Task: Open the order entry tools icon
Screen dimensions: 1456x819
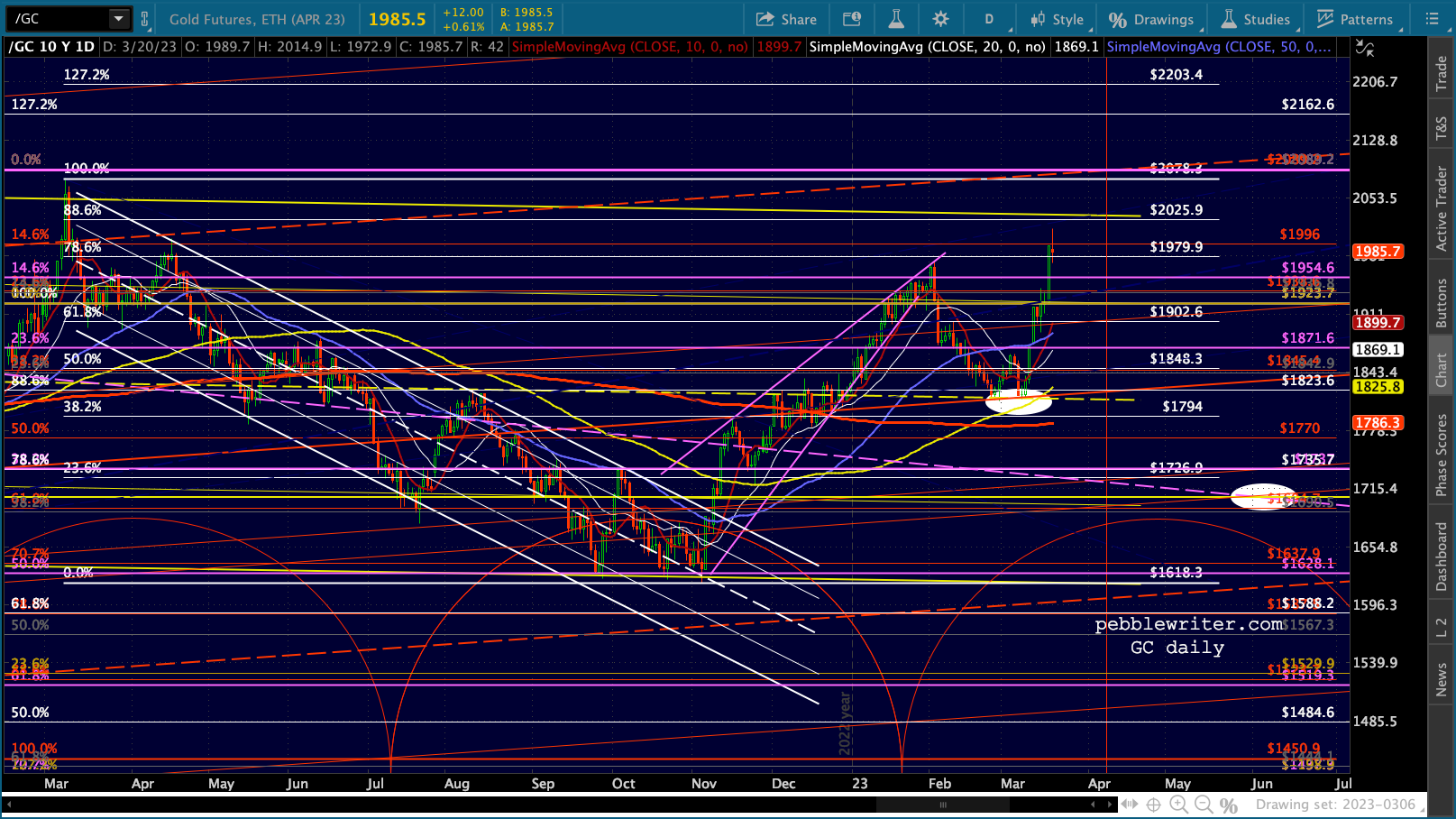Action: click(x=852, y=19)
